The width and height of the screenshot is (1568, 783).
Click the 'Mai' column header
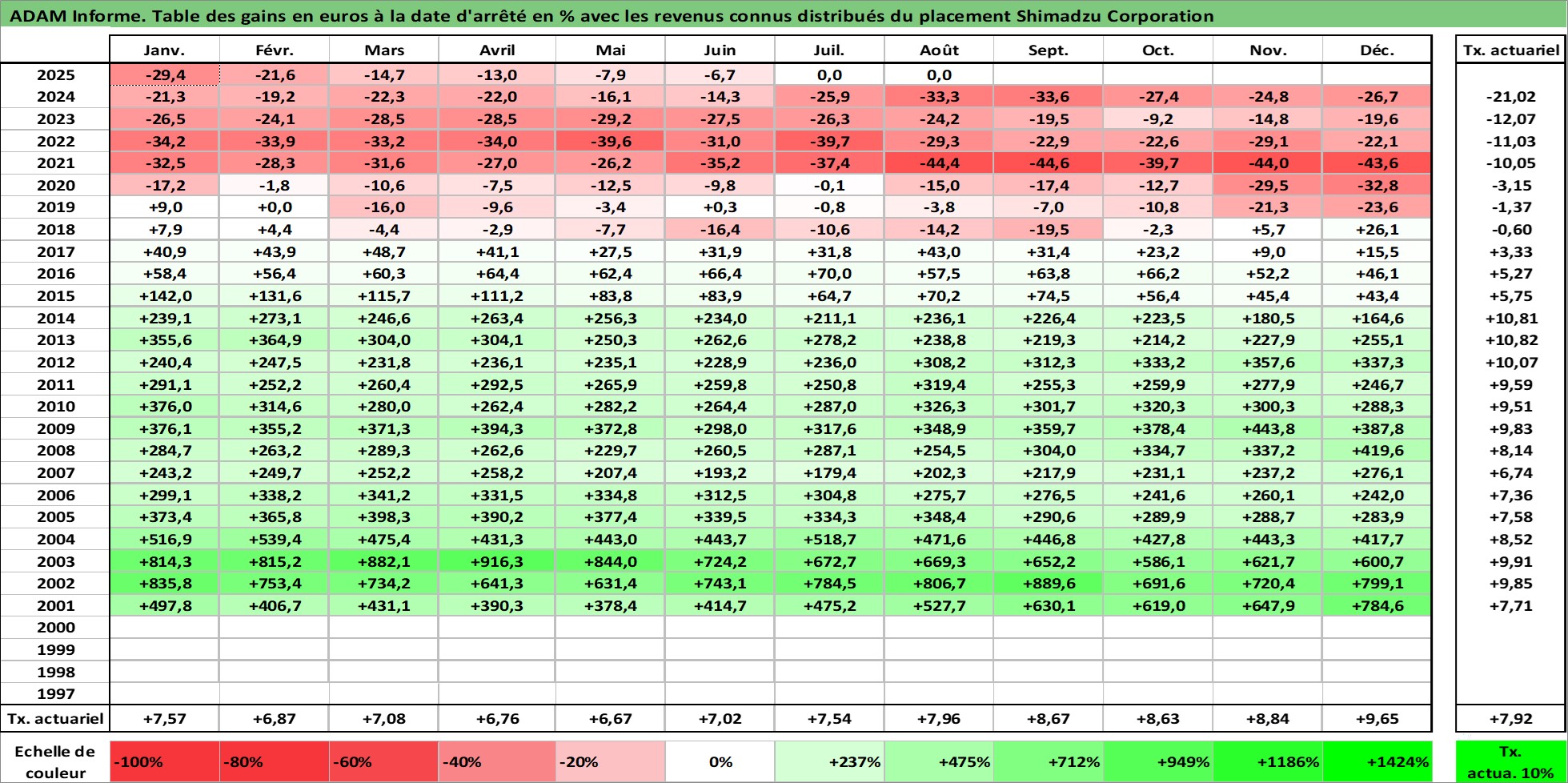[x=610, y=50]
